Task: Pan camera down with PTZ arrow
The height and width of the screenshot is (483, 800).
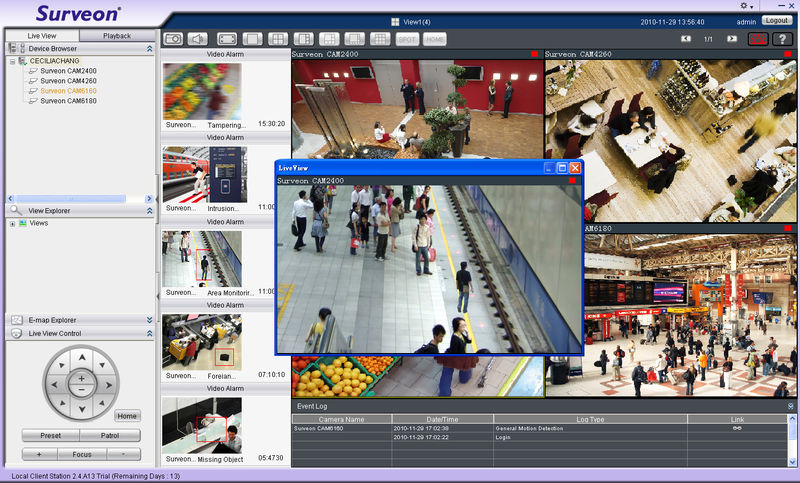Action: coord(82,410)
